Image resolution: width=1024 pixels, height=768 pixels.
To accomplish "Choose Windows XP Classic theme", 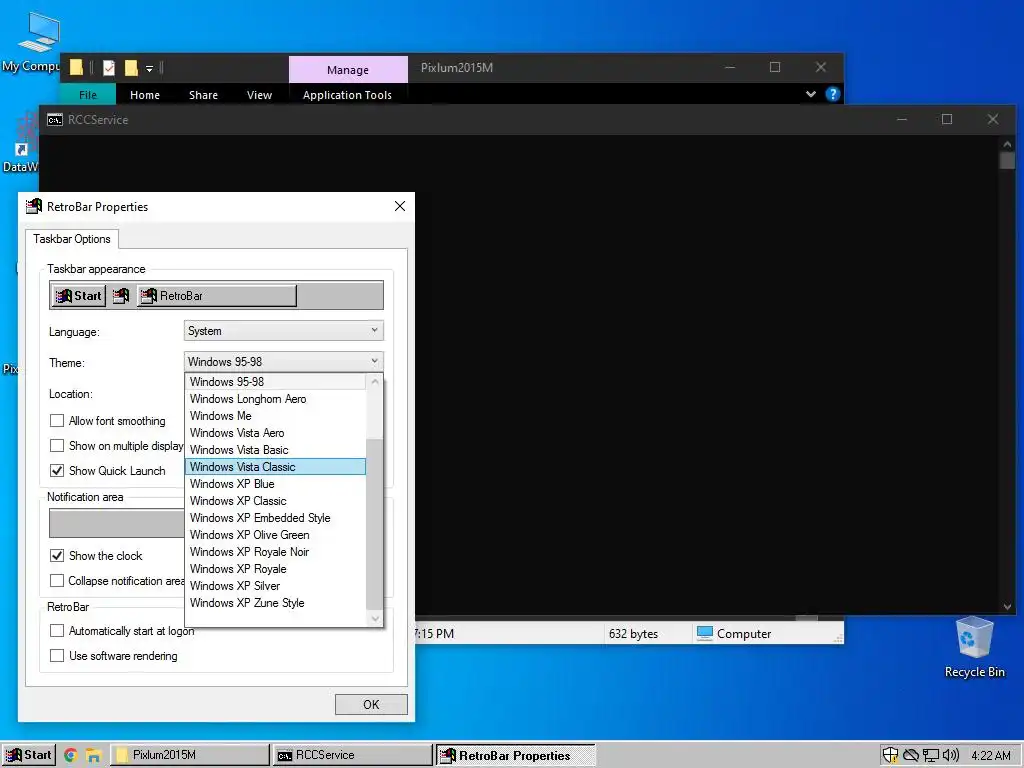I will coord(276,500).
